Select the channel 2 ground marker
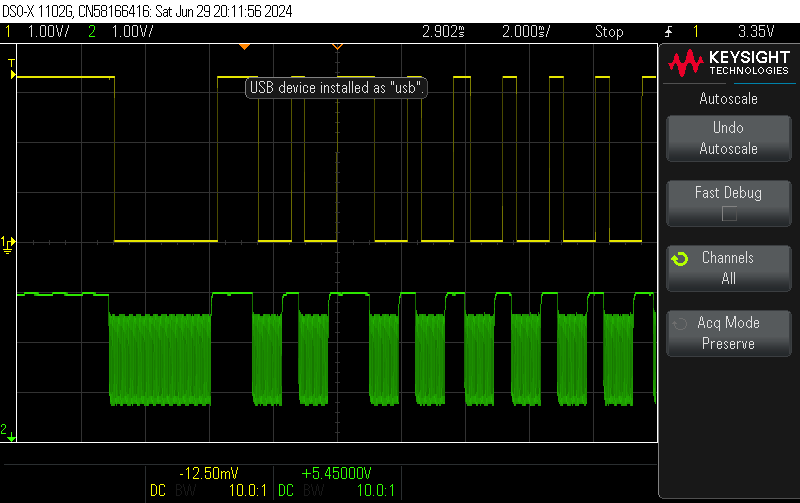The image size is (800, 503). [x=8, y=432]
